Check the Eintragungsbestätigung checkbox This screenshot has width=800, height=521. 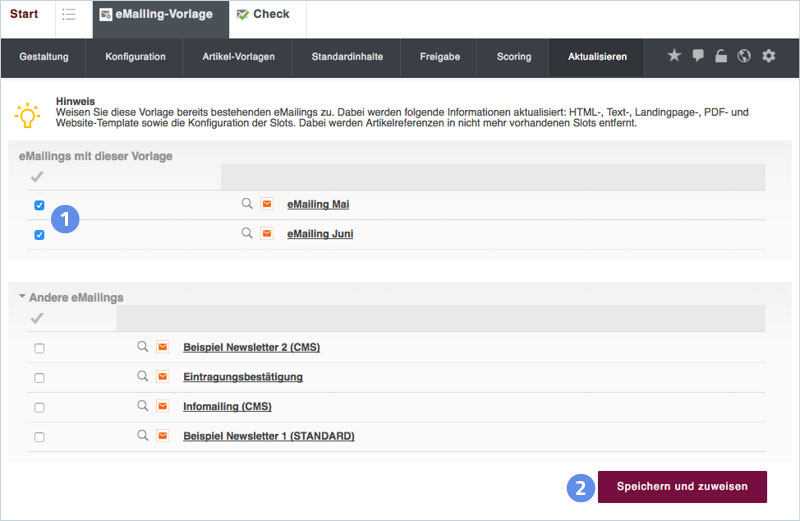coord(39,378)
